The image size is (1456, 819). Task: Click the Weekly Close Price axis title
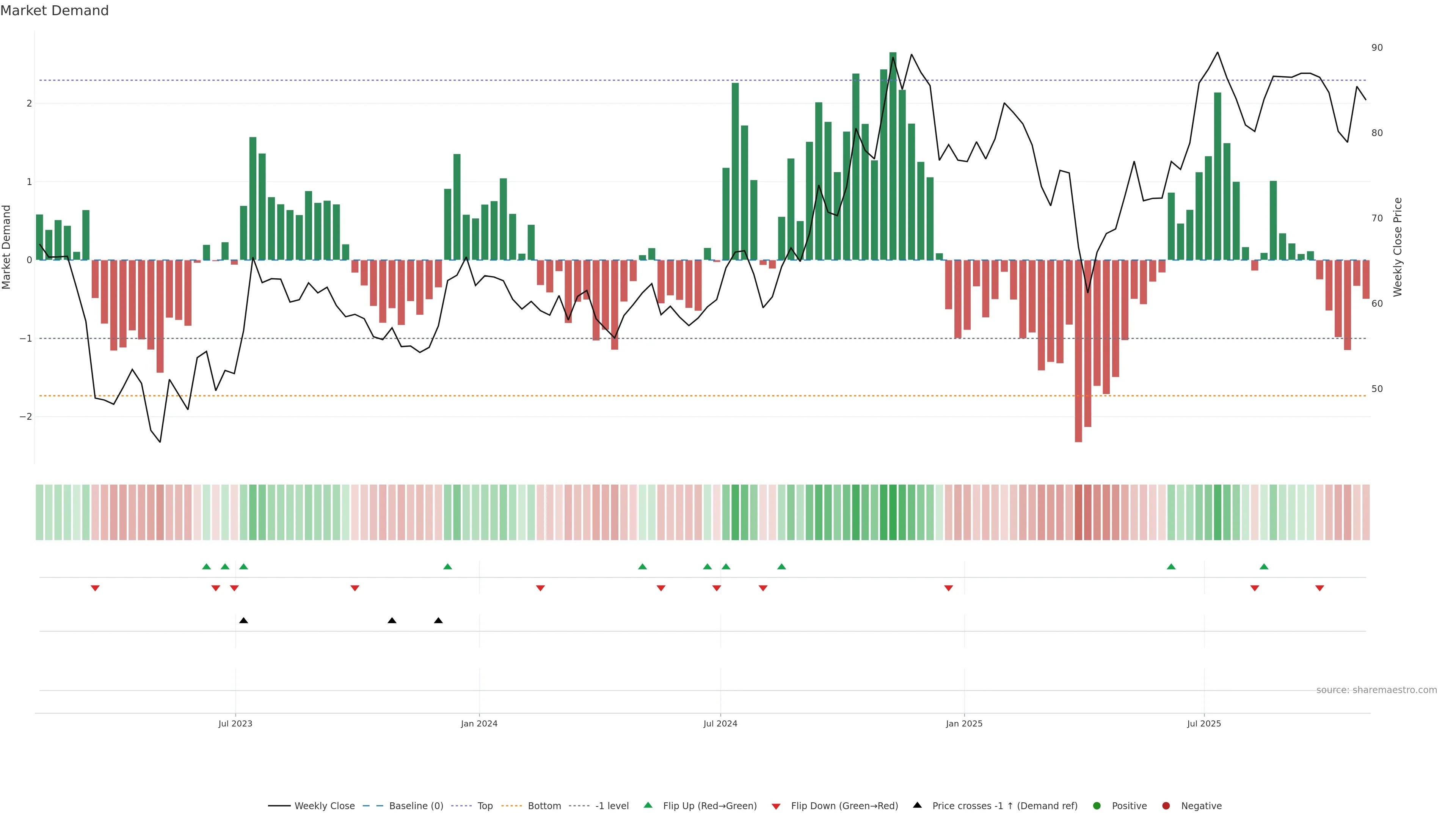(1397, 247)
